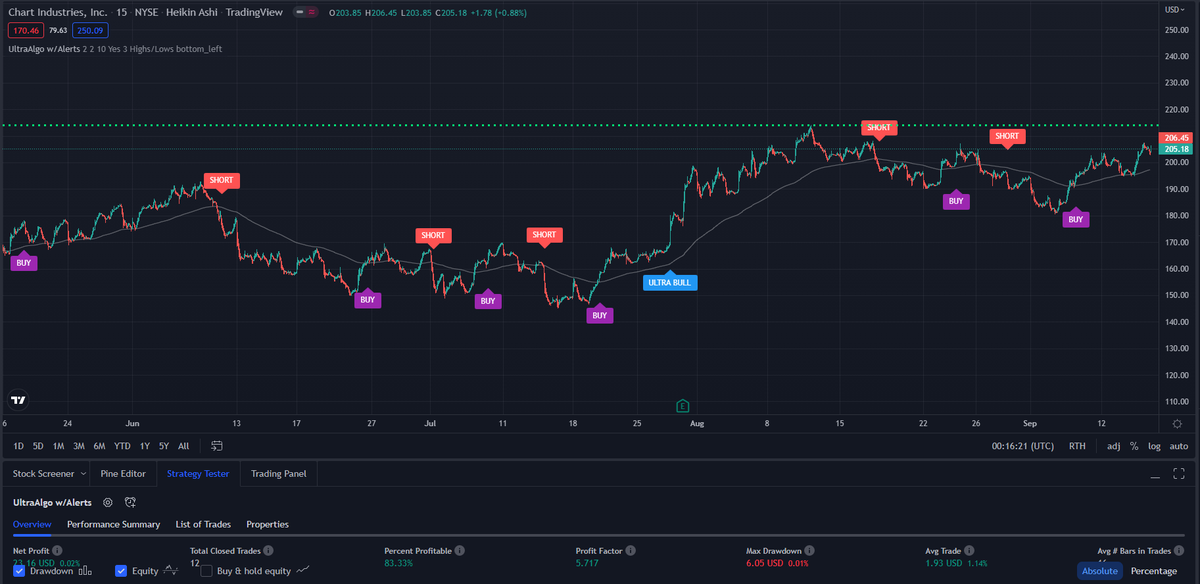The image size is (1200, 584).
Task: Open the Performance Summary tab
Action: click(113, 524)
